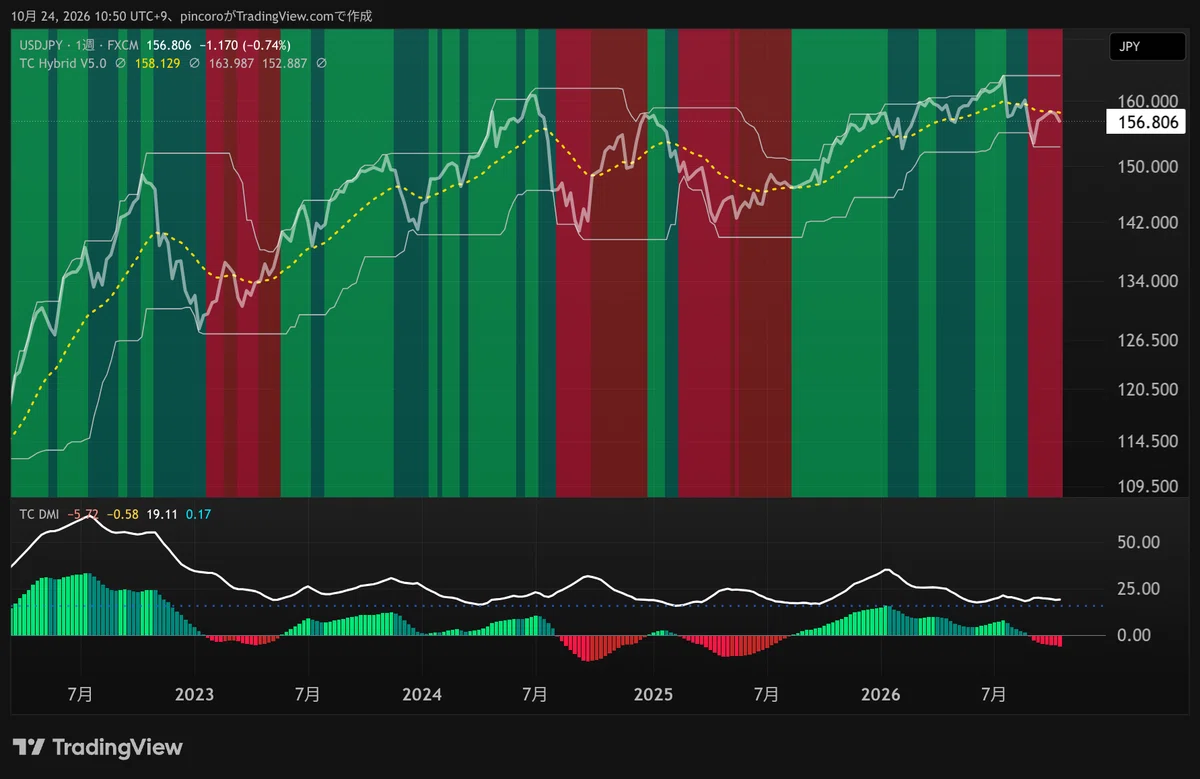Click the 134.000 price axis label
This screenshot has height=779, width=1200.
click(1147, 281)
